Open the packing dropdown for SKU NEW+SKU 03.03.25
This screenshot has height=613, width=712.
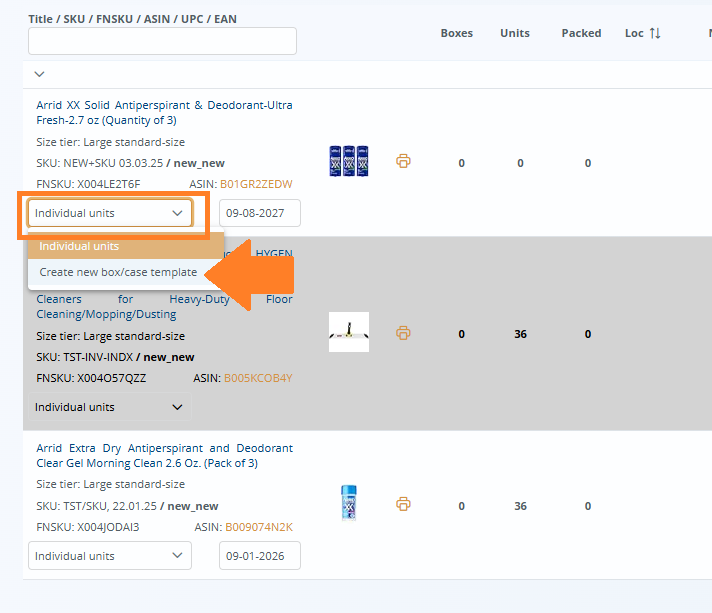110,213
